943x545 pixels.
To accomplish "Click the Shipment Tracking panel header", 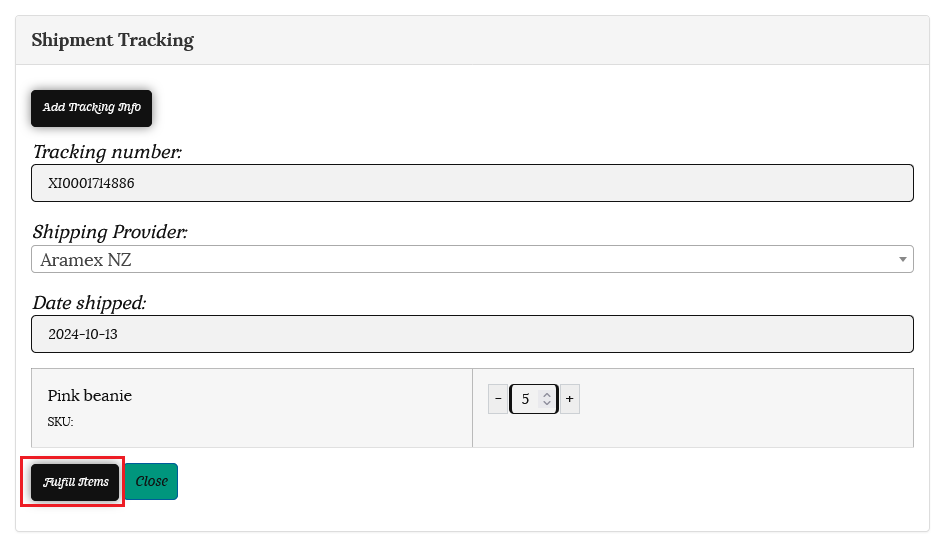I will coord(113,41).
